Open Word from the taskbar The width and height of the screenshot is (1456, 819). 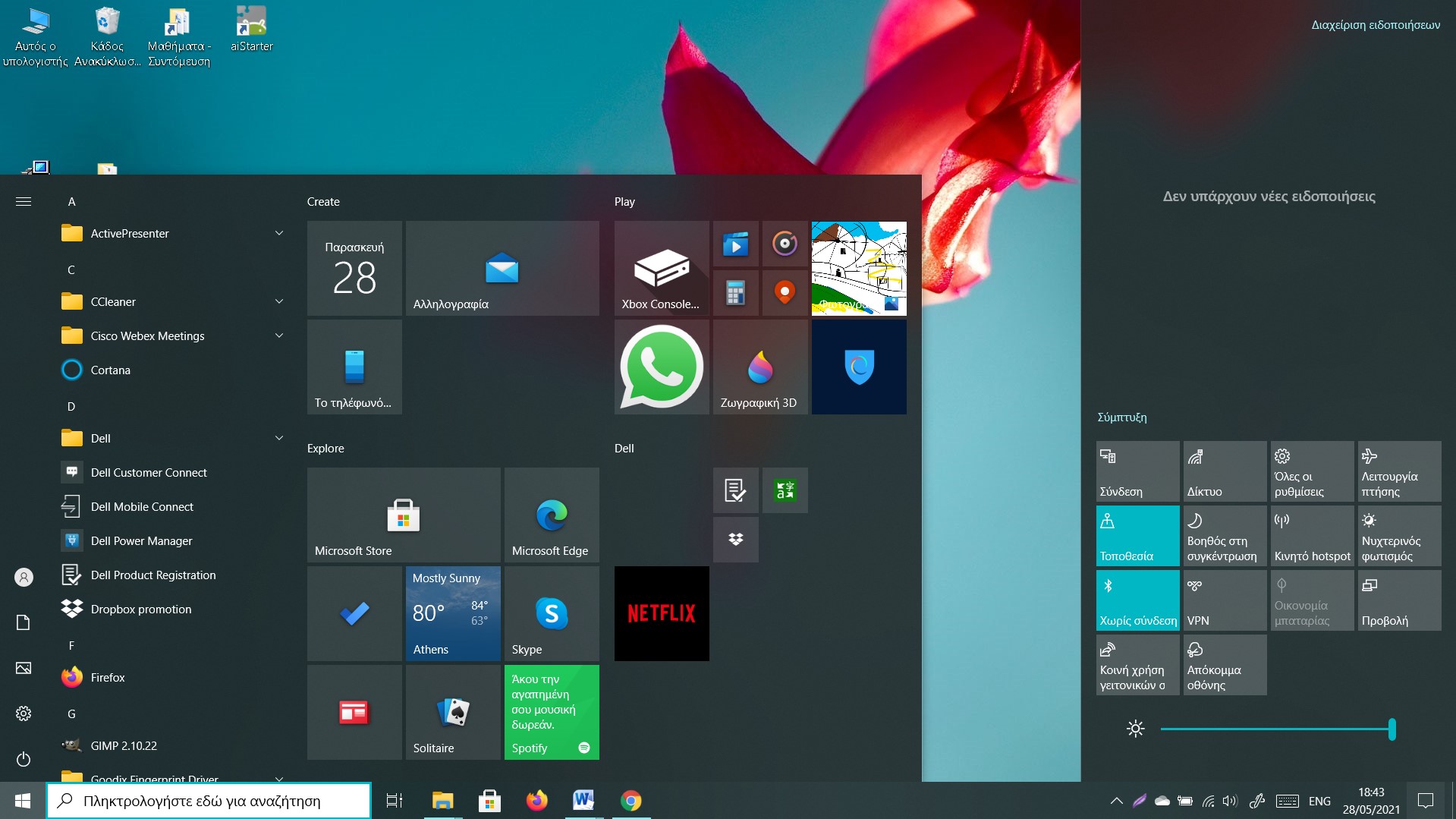(x=583, y=801)
